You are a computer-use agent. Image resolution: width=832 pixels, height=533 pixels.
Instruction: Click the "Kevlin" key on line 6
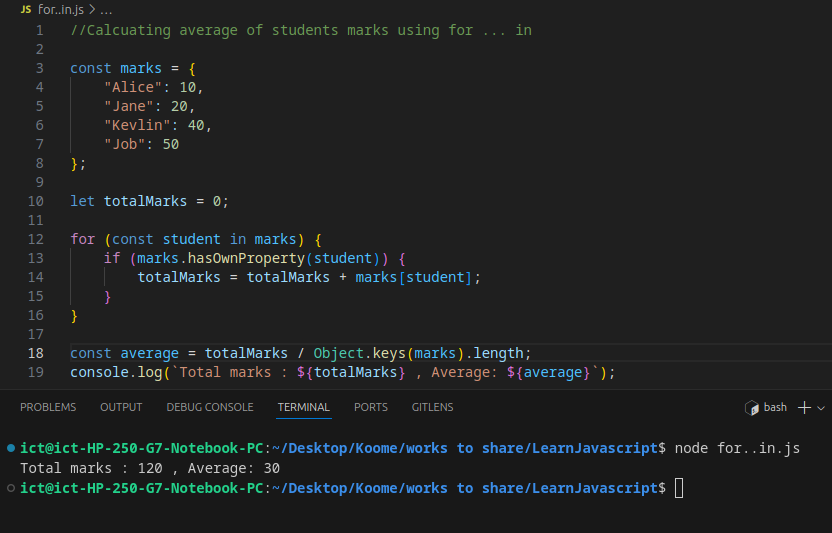click(x=137, y=125)
